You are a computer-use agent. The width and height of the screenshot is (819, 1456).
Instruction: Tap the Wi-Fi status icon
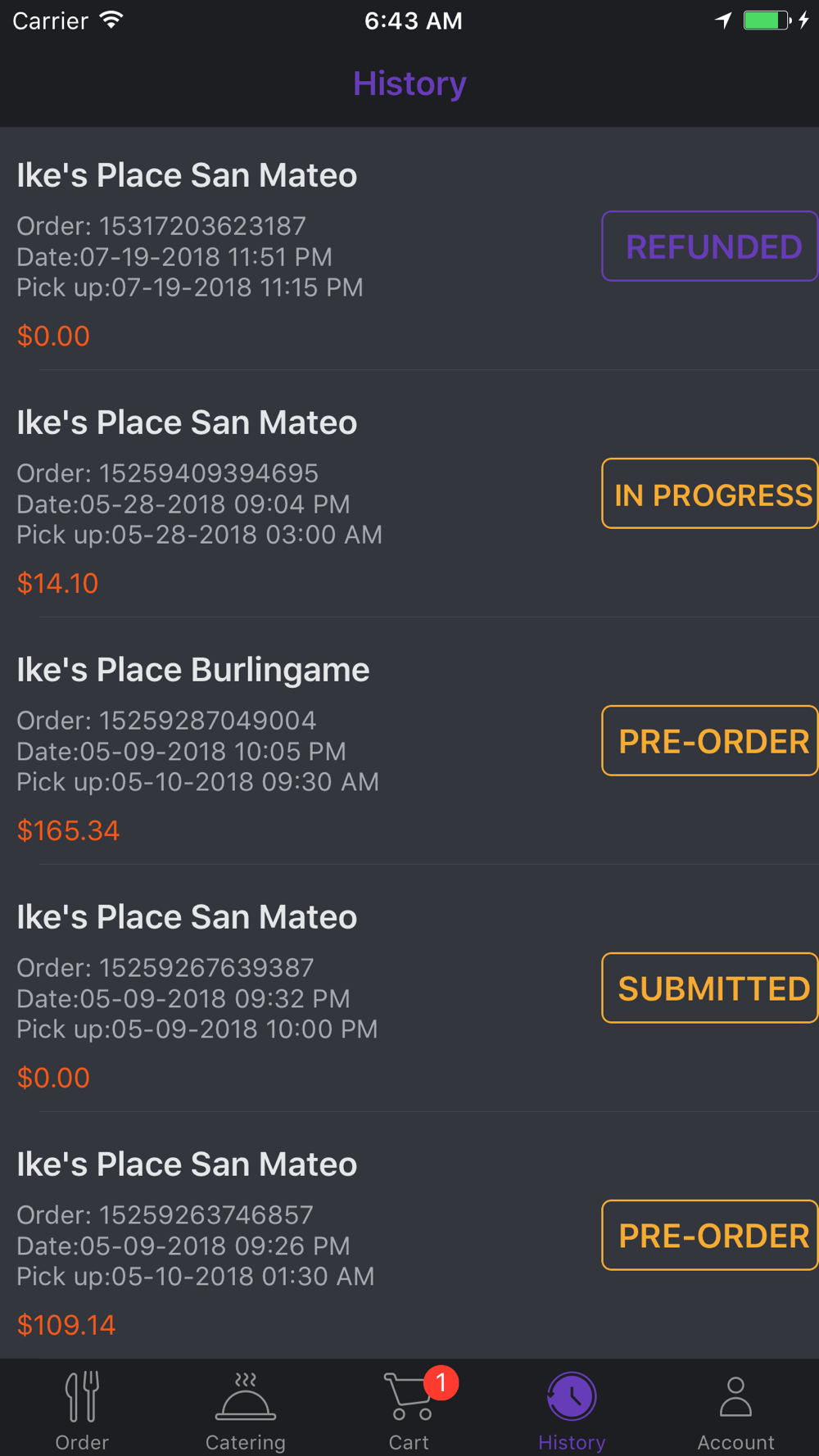pos(111,20)
